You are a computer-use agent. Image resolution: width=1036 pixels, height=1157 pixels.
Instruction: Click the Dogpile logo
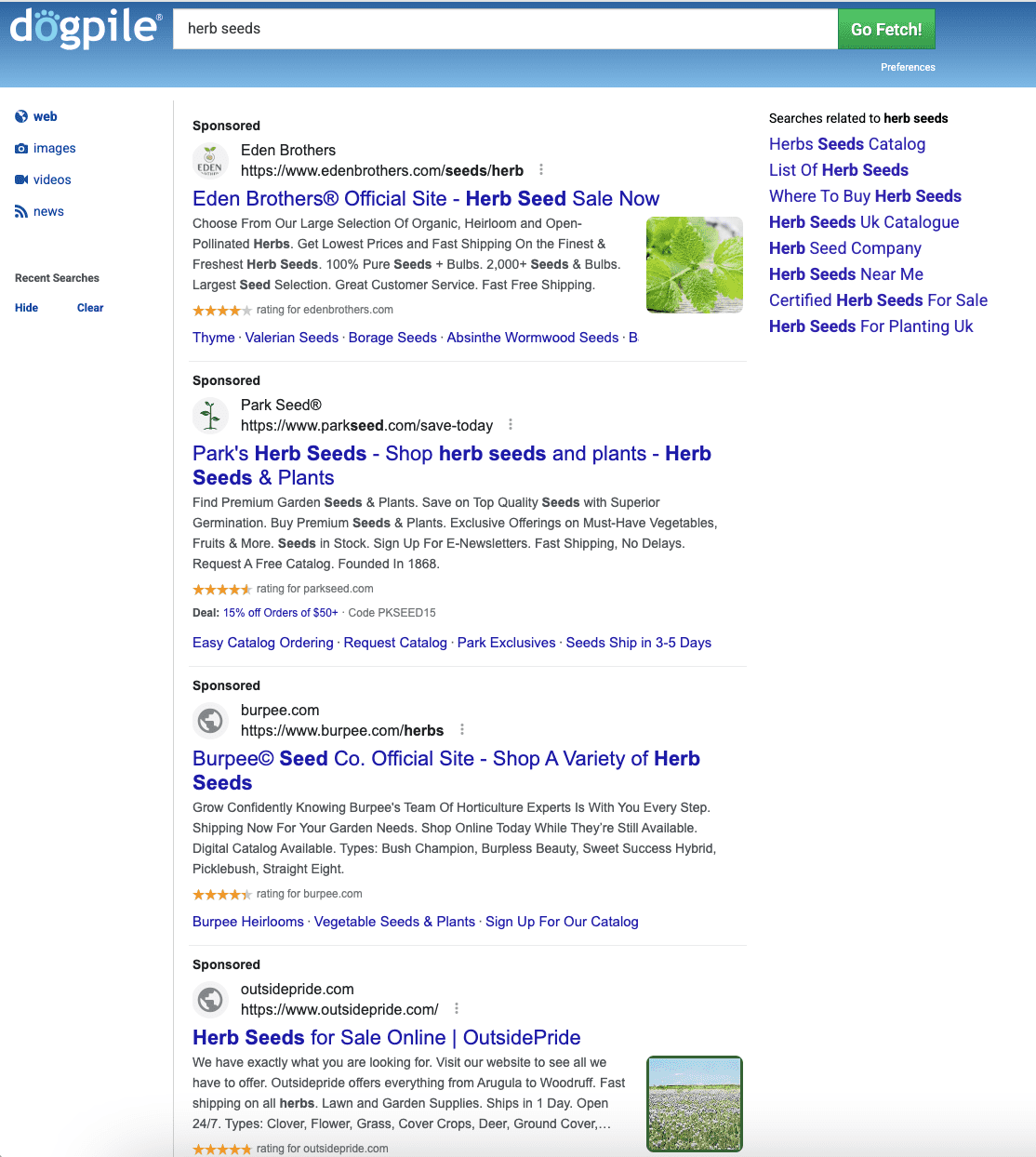pos(85,29)
